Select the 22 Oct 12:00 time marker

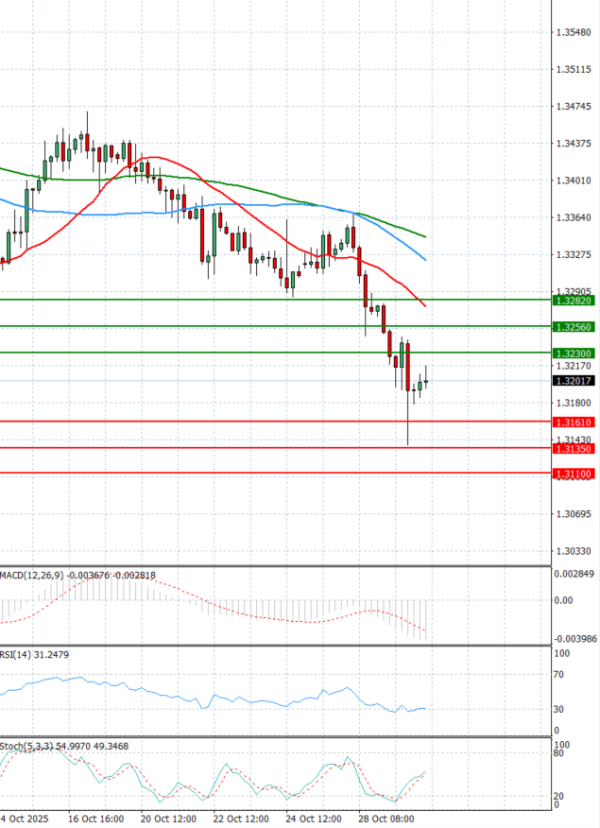(241, 818)
